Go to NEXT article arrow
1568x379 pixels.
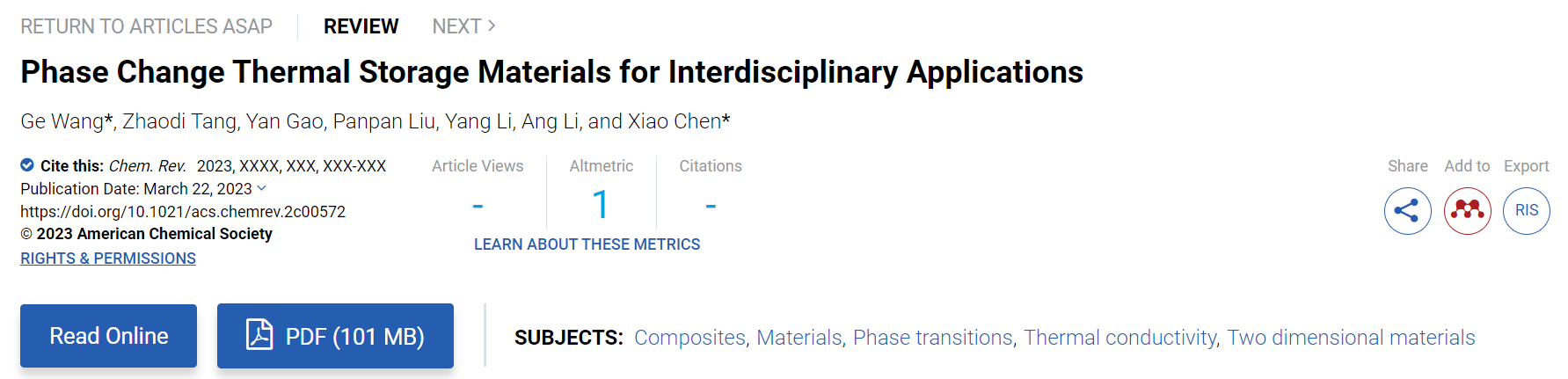coord(492,26)
